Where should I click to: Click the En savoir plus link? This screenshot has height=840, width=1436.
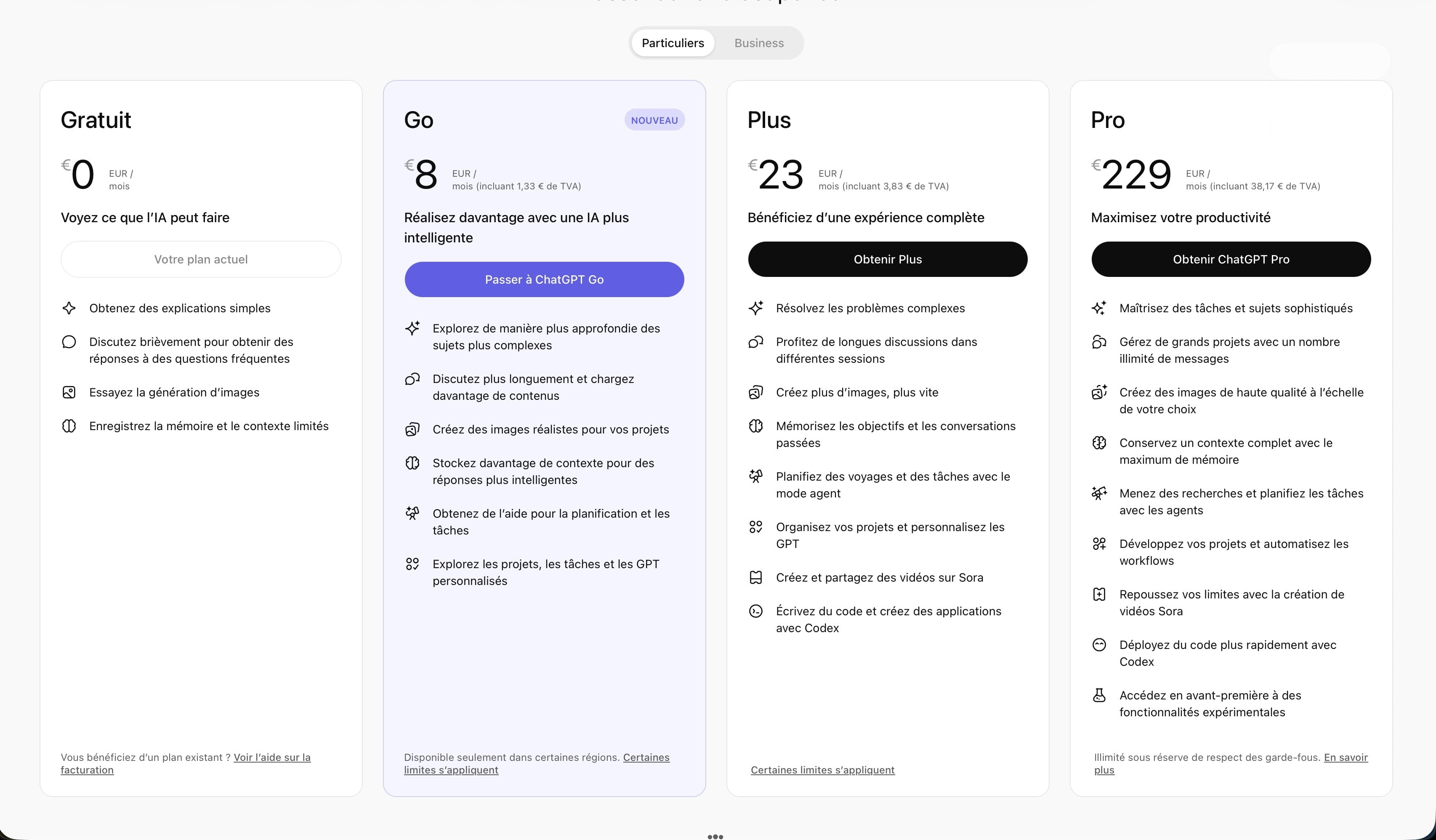pos(1345,758)
